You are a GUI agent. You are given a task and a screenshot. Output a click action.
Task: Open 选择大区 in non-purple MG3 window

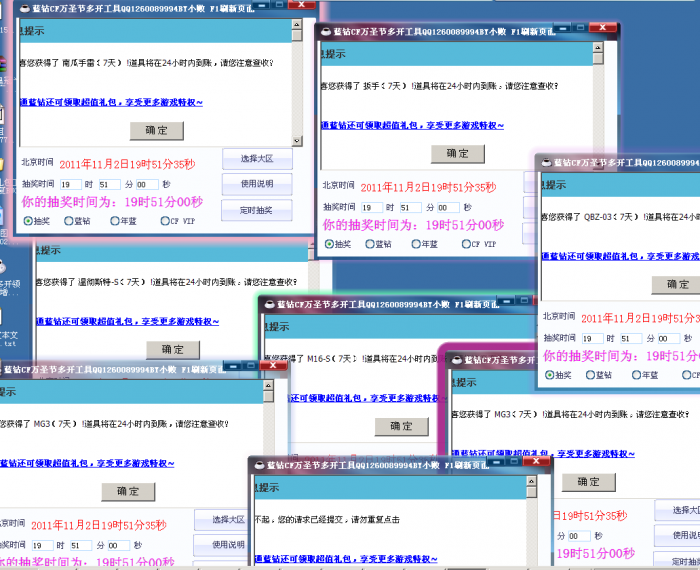pos(222,520)
